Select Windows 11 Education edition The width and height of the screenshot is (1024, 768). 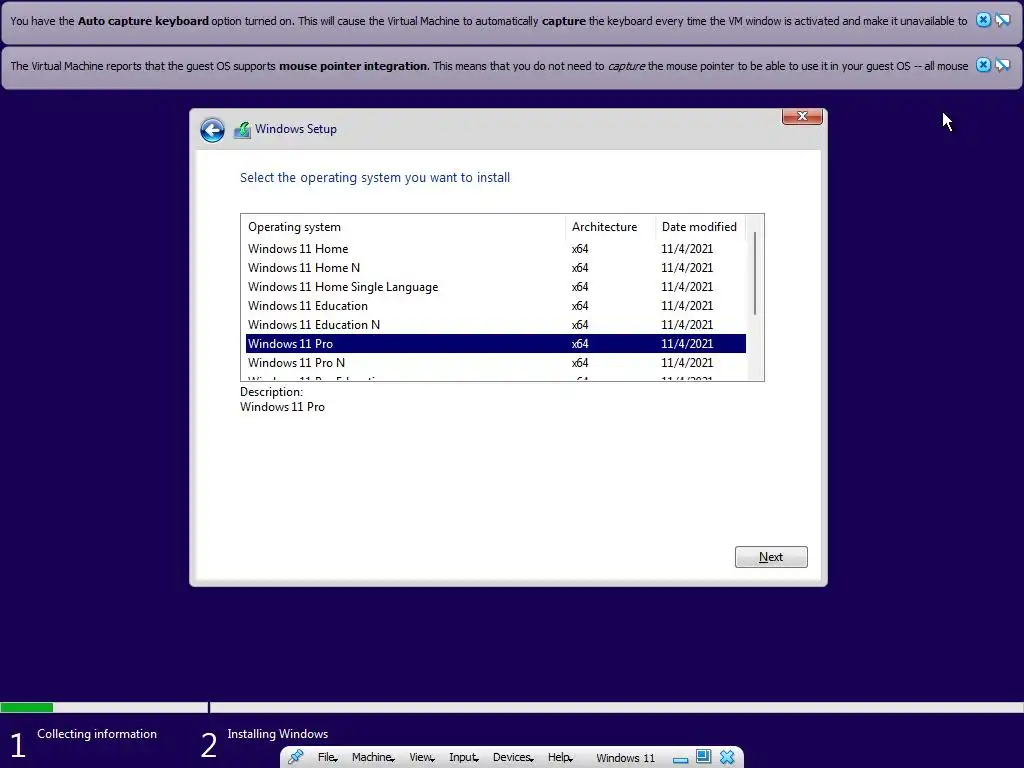(x=496, y=306)
